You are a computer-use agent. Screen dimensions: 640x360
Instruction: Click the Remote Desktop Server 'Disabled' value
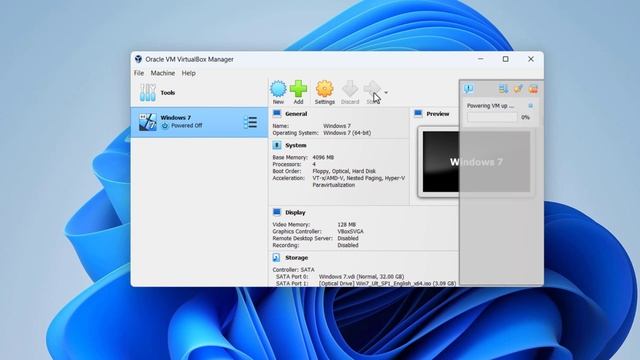[x=348, y=238]
